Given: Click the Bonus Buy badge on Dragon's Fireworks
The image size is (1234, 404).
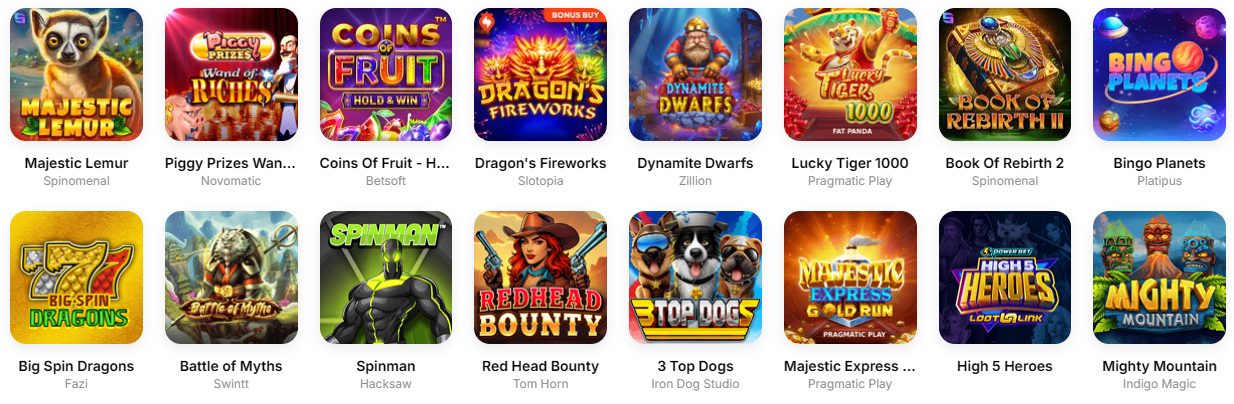Looking at the screenshot, I should point(575,16).
